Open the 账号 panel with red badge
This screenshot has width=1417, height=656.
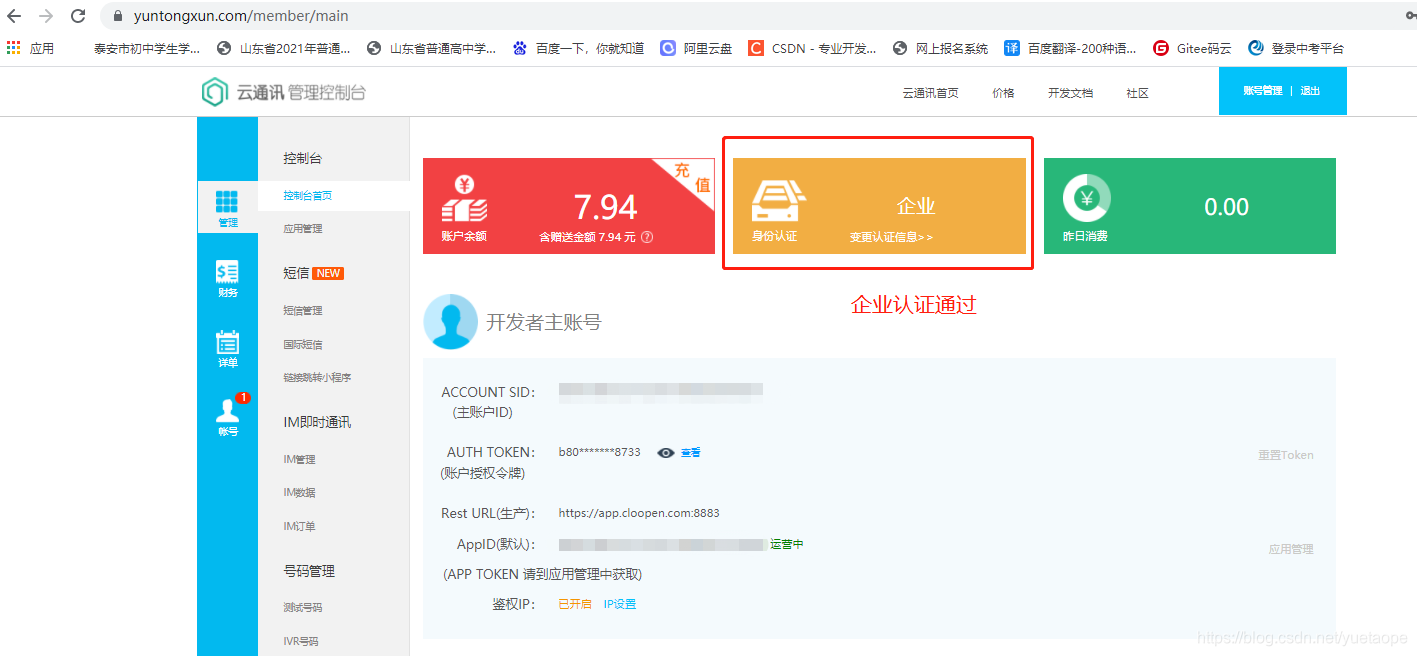click(x=227, y=413)
